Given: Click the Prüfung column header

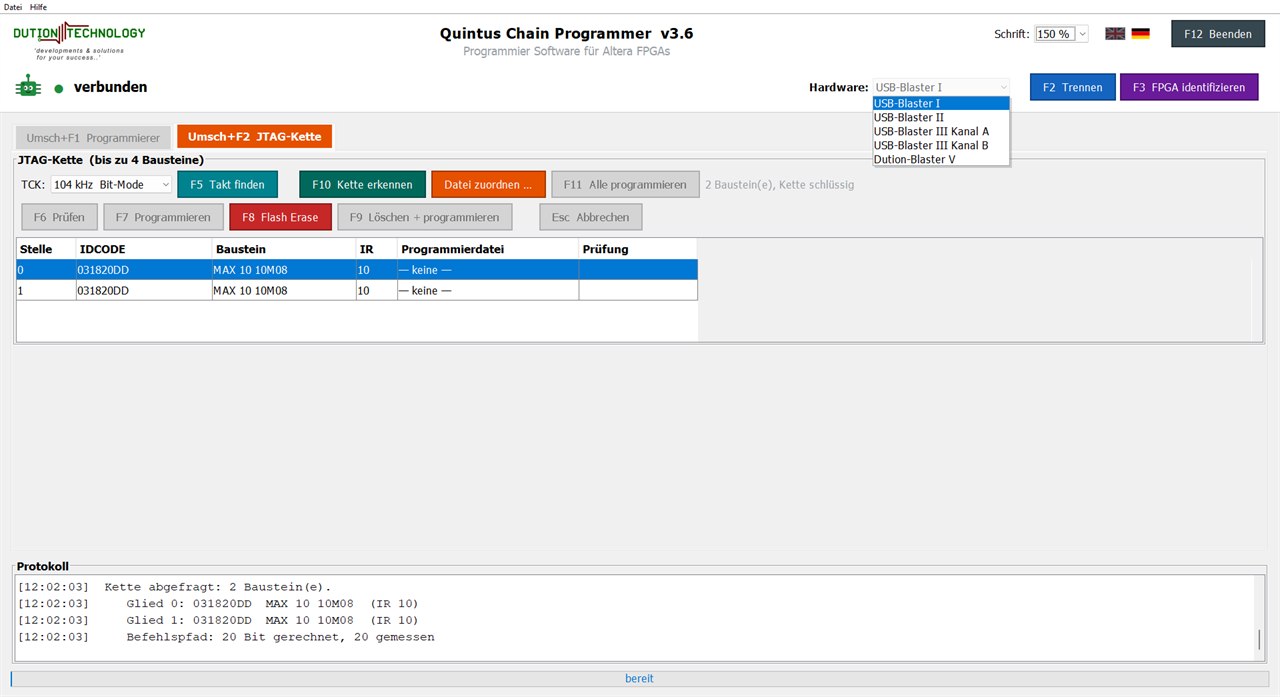Looking at the screenshot, I should [x=638, y=249].
